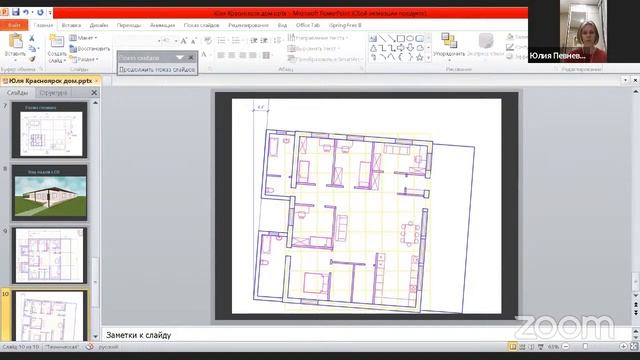
Task: Click the Save icon in quick access toolbar
Action: click(x=16, y=12)
